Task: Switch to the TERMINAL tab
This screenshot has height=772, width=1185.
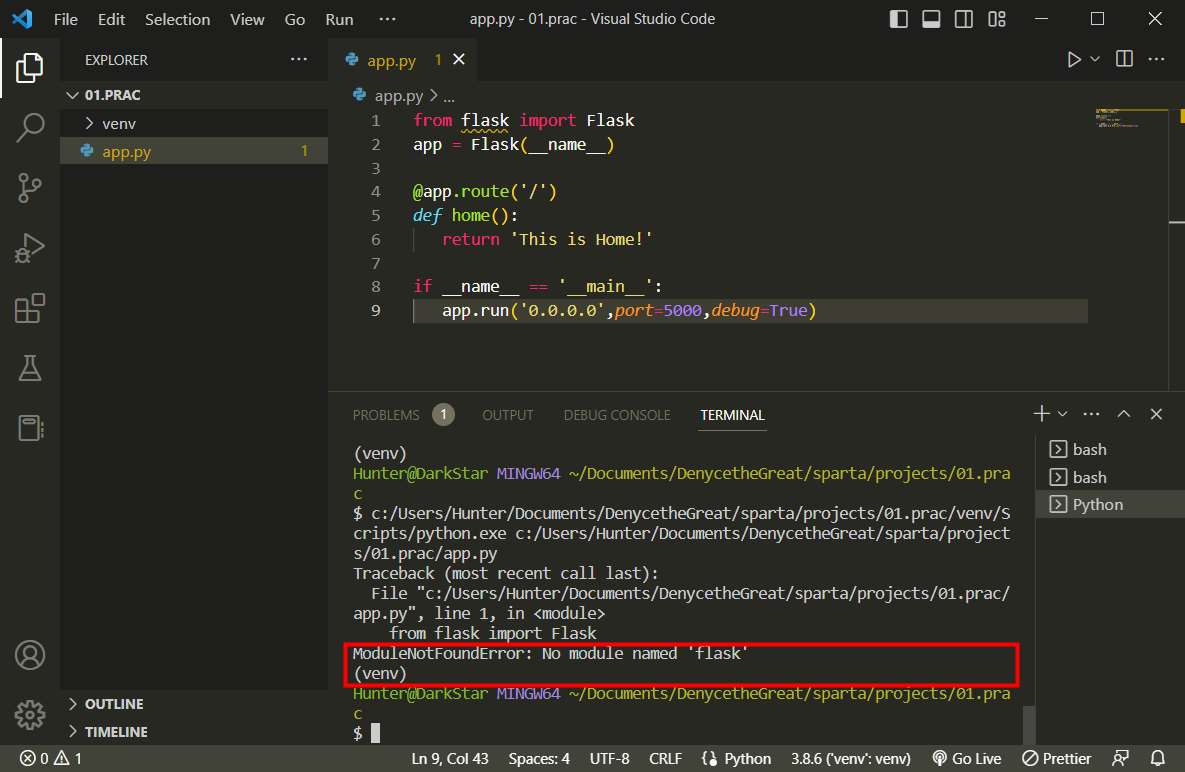Action: [x=732, y=415]
